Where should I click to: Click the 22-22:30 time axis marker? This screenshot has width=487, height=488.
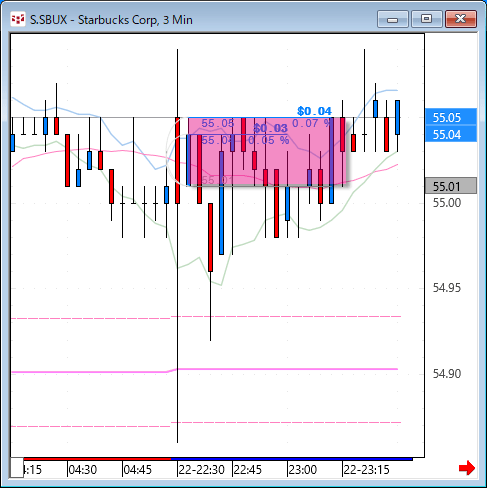201,470
